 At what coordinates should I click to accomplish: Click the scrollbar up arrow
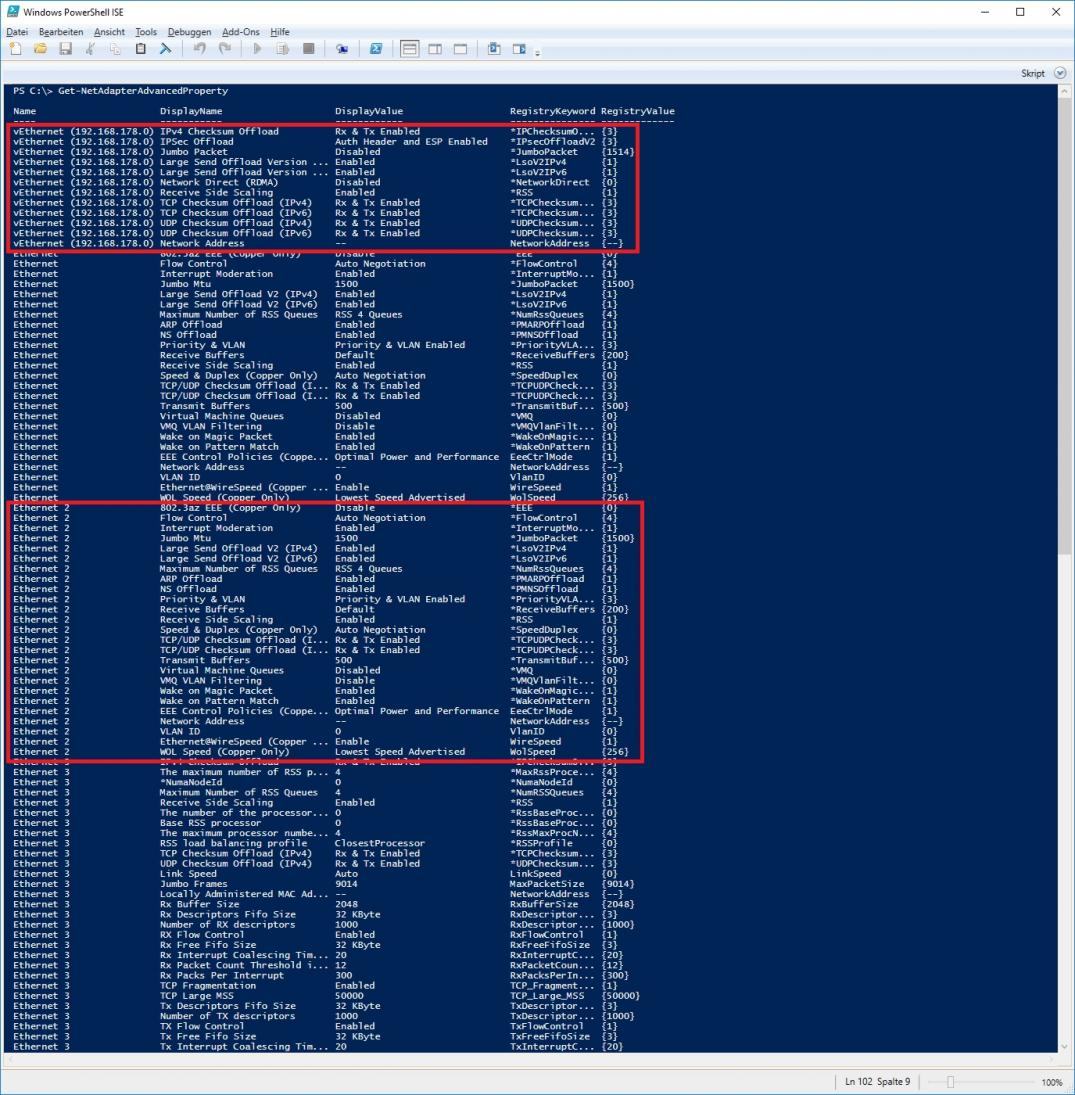pyautogui.click(x=1064, y=91)
